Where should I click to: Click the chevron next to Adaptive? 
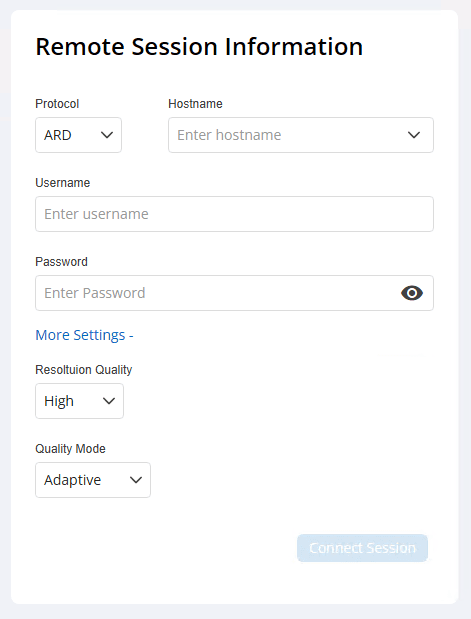click(136, 480)
